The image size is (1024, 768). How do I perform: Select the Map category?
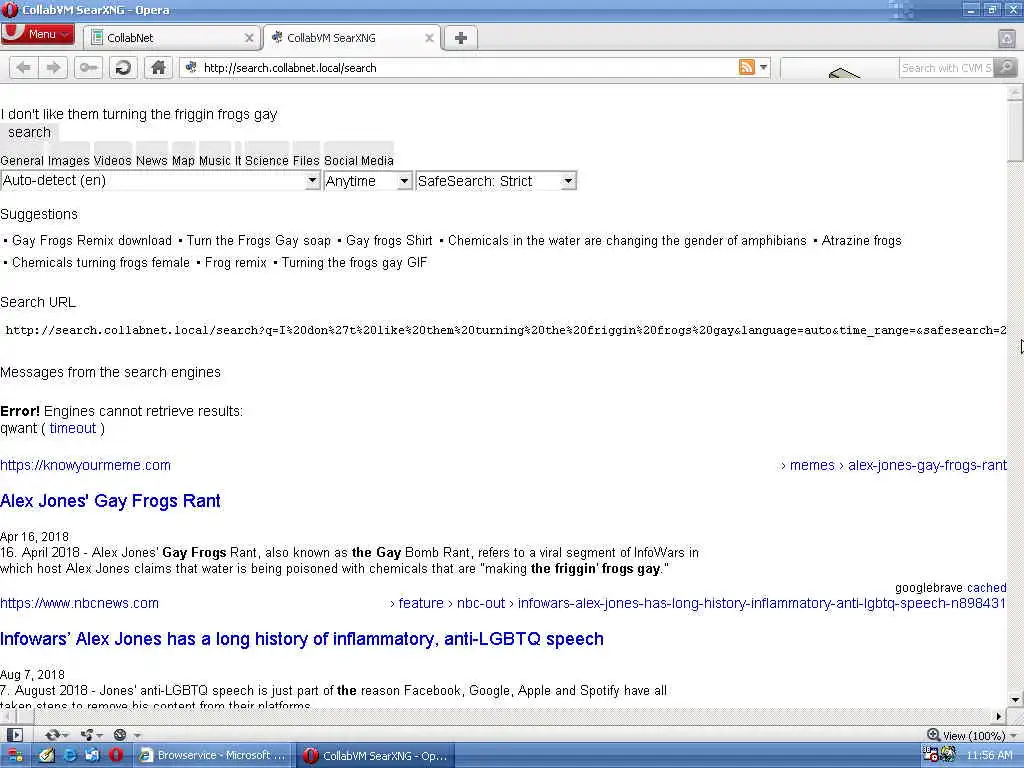pyautogui.click(x=184, y=161)
